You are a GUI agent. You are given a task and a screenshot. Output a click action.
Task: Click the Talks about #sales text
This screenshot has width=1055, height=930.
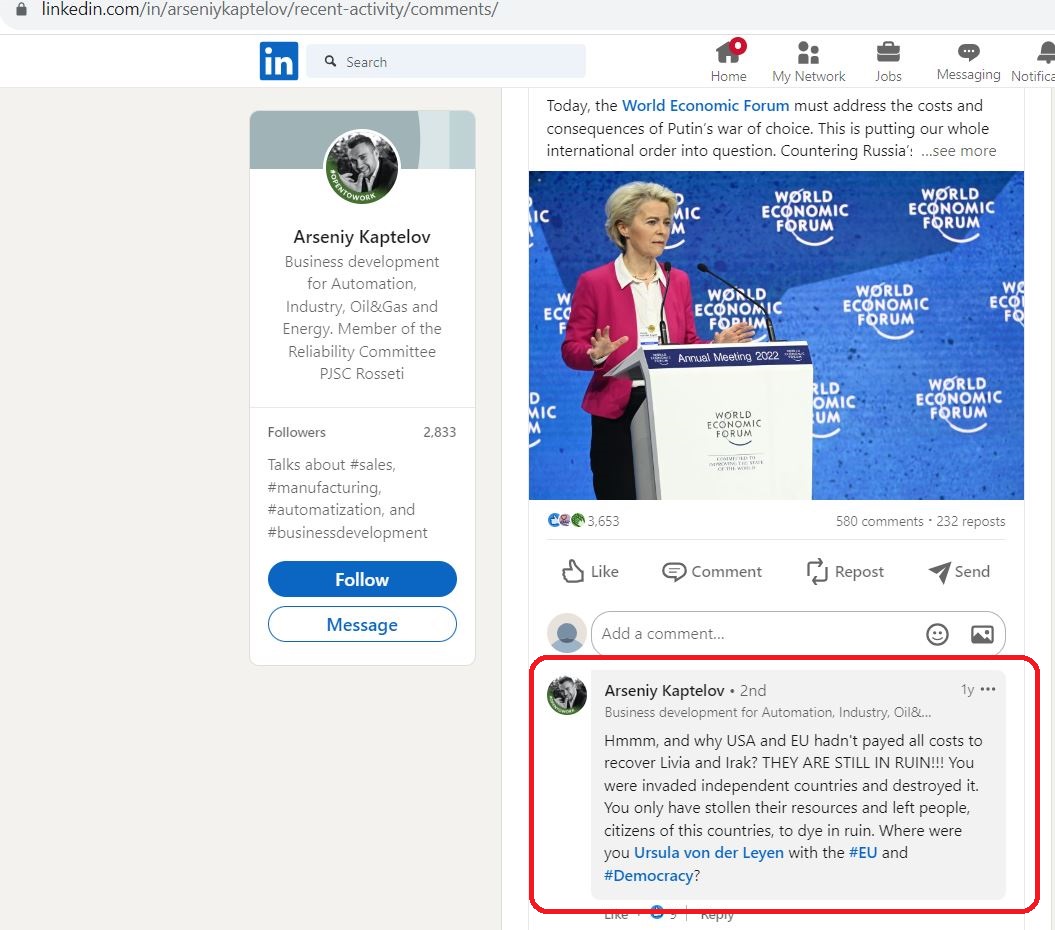(x=347, y=499)
